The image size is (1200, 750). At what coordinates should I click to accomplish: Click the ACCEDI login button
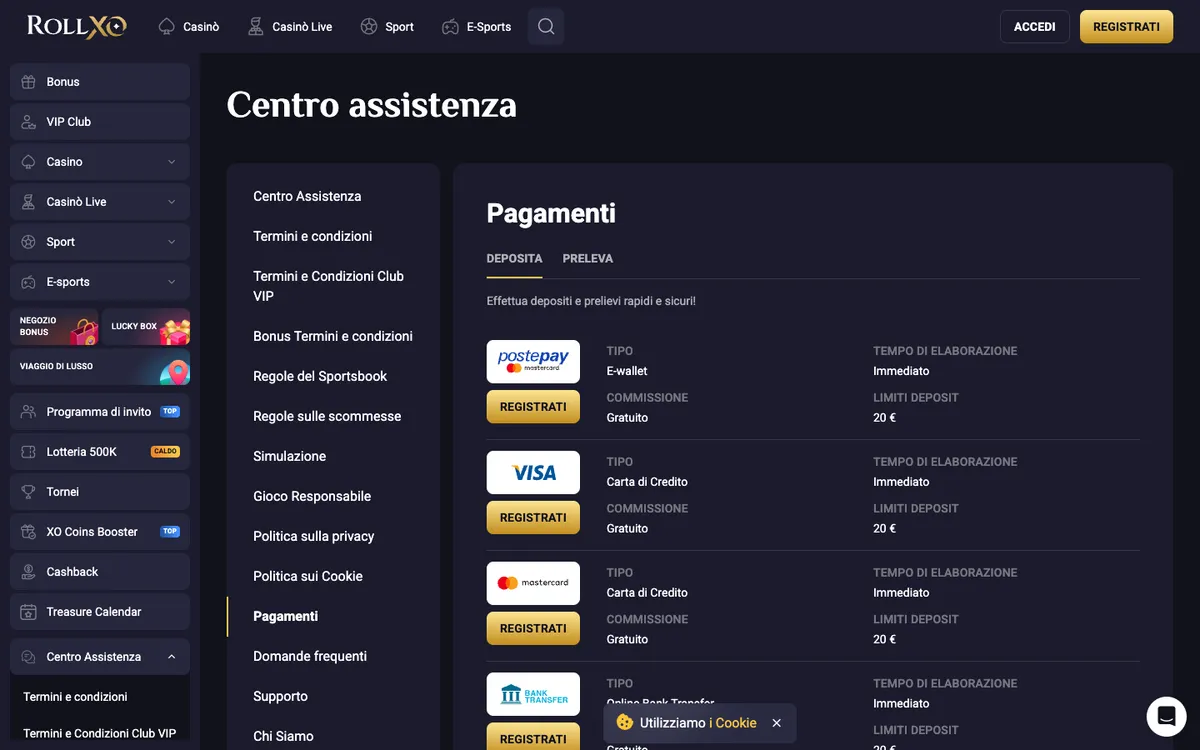click(1035, 27)
